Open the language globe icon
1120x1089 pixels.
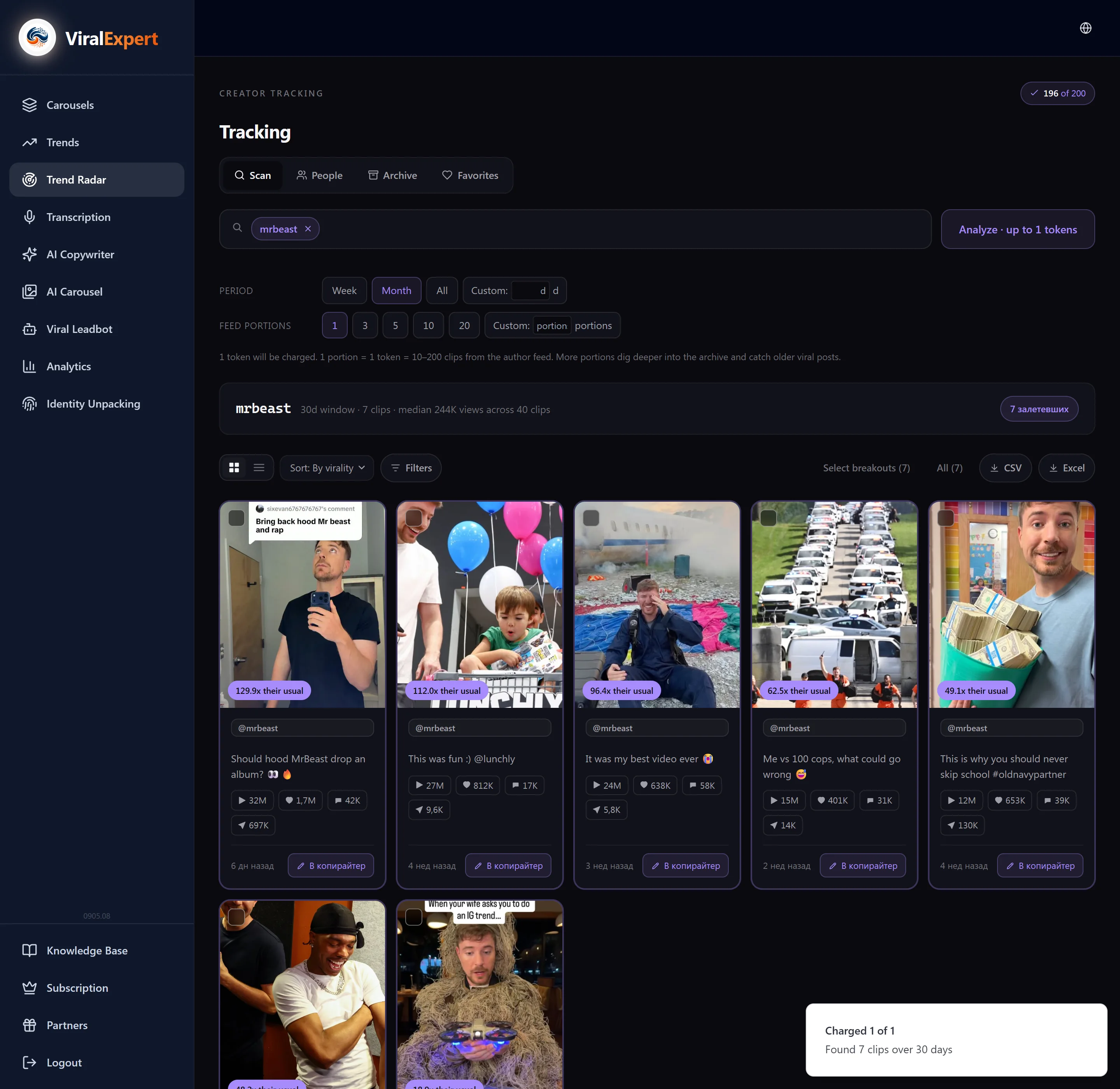1085,28
